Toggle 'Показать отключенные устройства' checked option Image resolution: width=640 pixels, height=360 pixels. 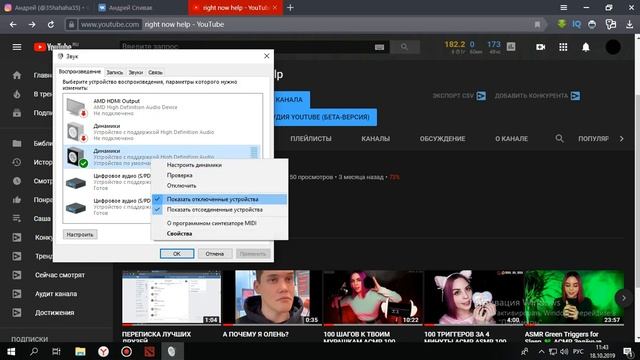click(x=219, y=199)
